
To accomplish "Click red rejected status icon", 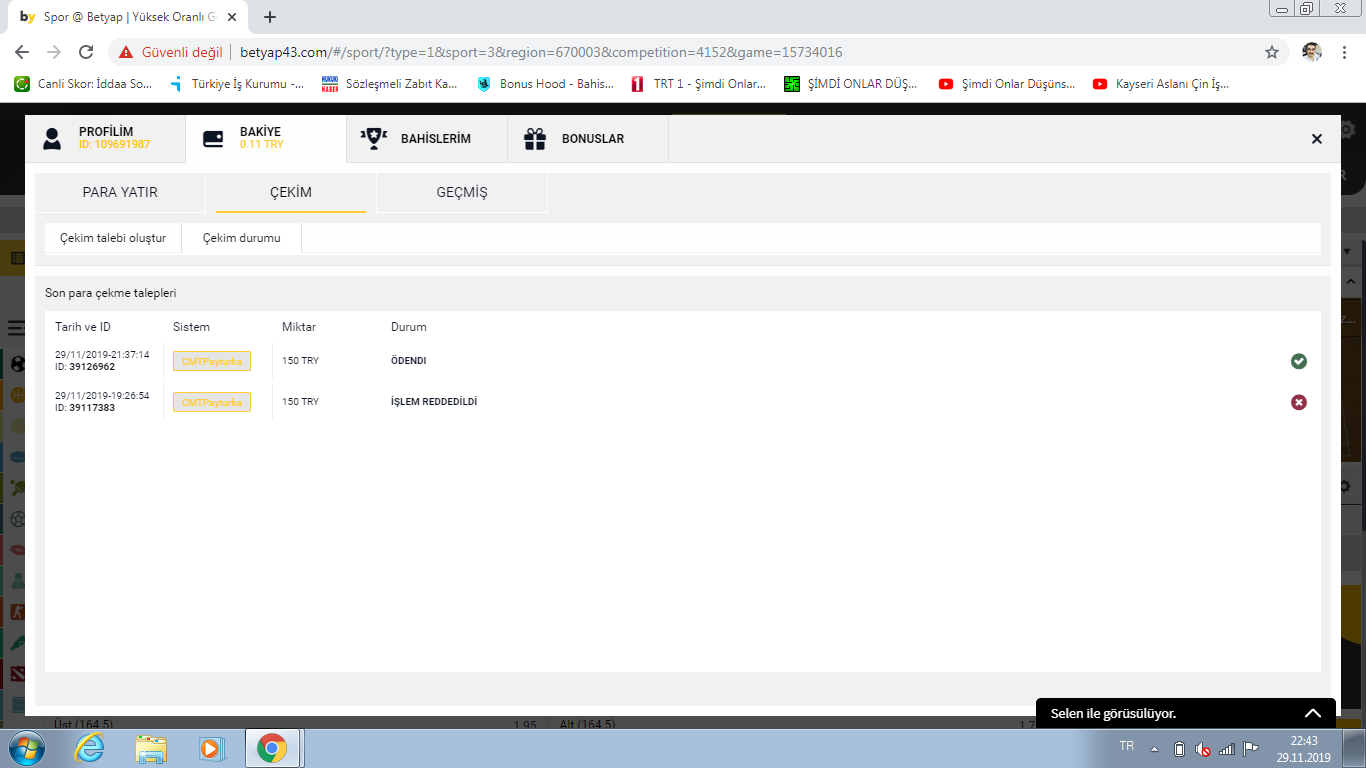I will click(1298, 402).
